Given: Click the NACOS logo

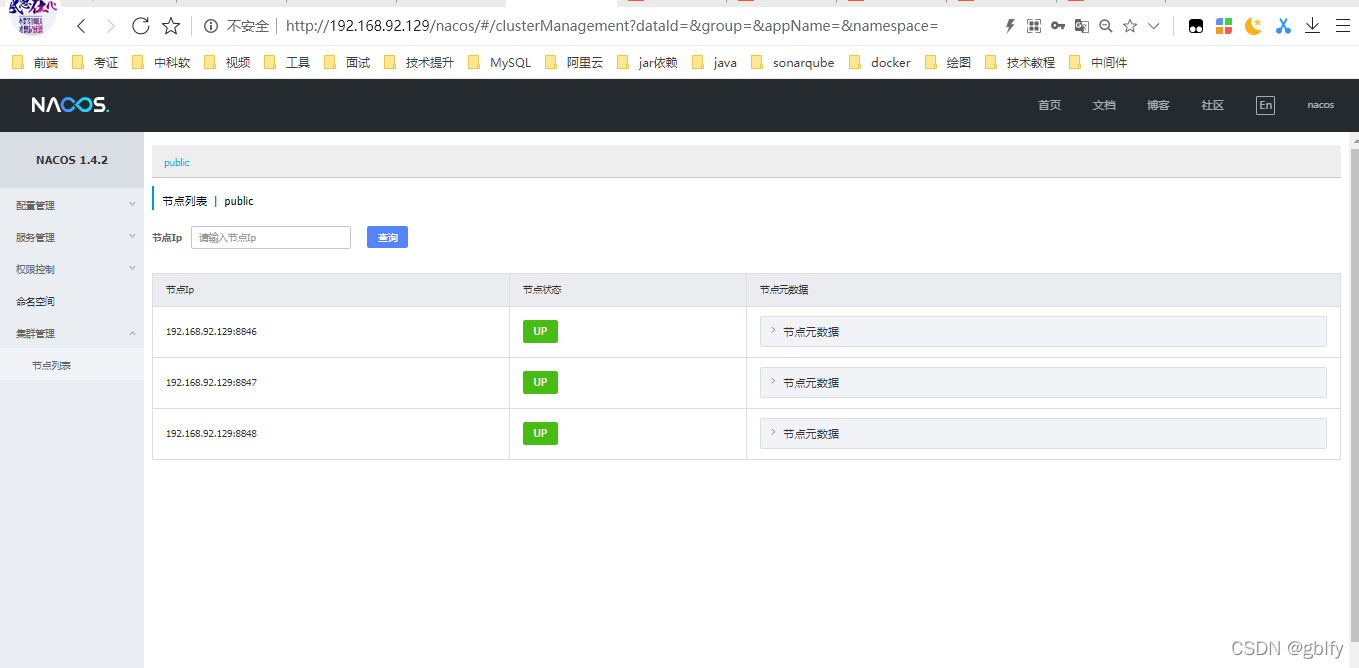Looking at the screenshot, I should pos(70,105).
